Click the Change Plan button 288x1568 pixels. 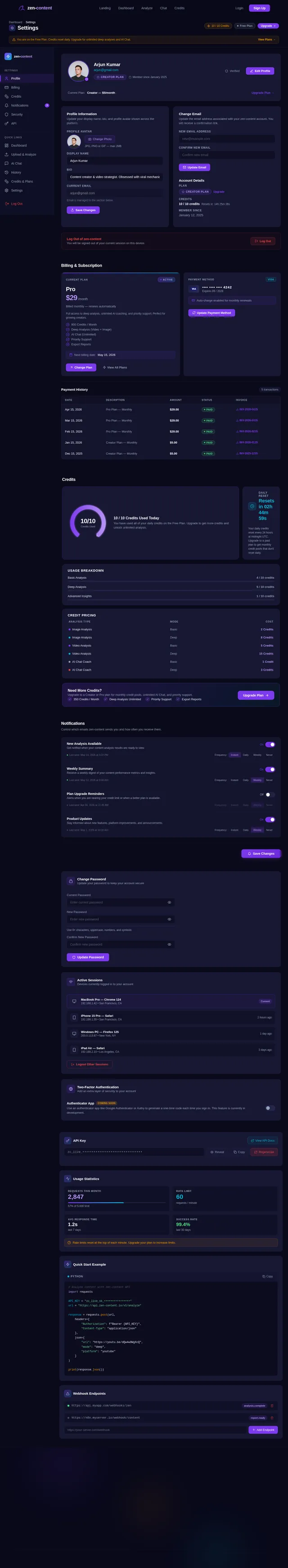pyautogui.click(x=81, y=368)
